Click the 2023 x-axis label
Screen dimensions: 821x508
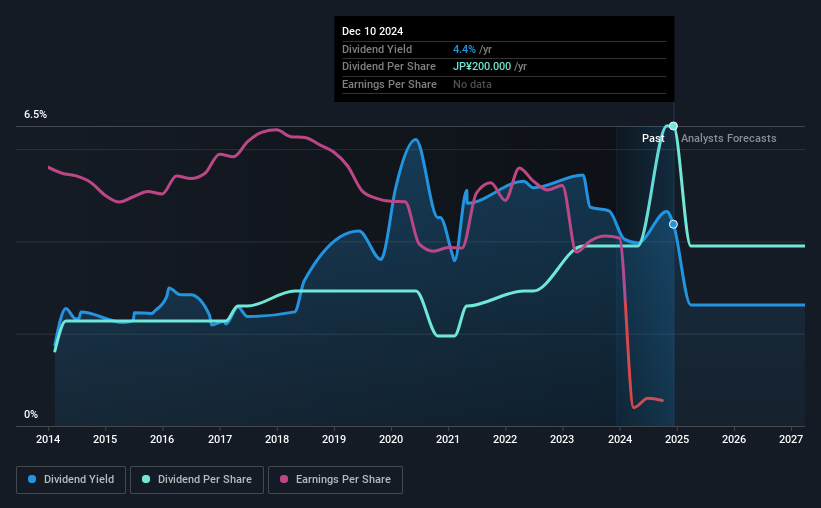click(562, 439)
